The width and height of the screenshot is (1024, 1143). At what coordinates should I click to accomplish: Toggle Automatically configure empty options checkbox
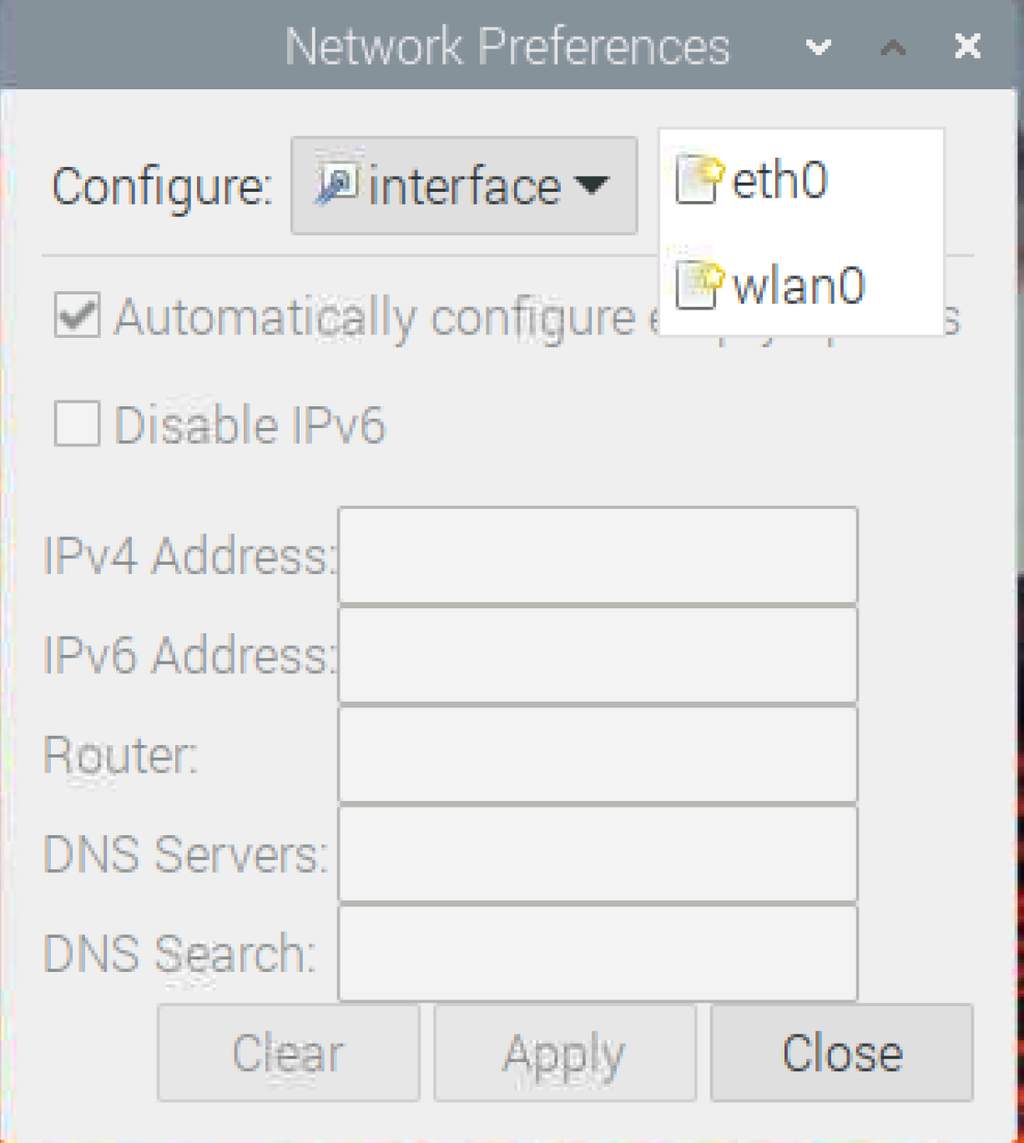(x=77, y=315)
